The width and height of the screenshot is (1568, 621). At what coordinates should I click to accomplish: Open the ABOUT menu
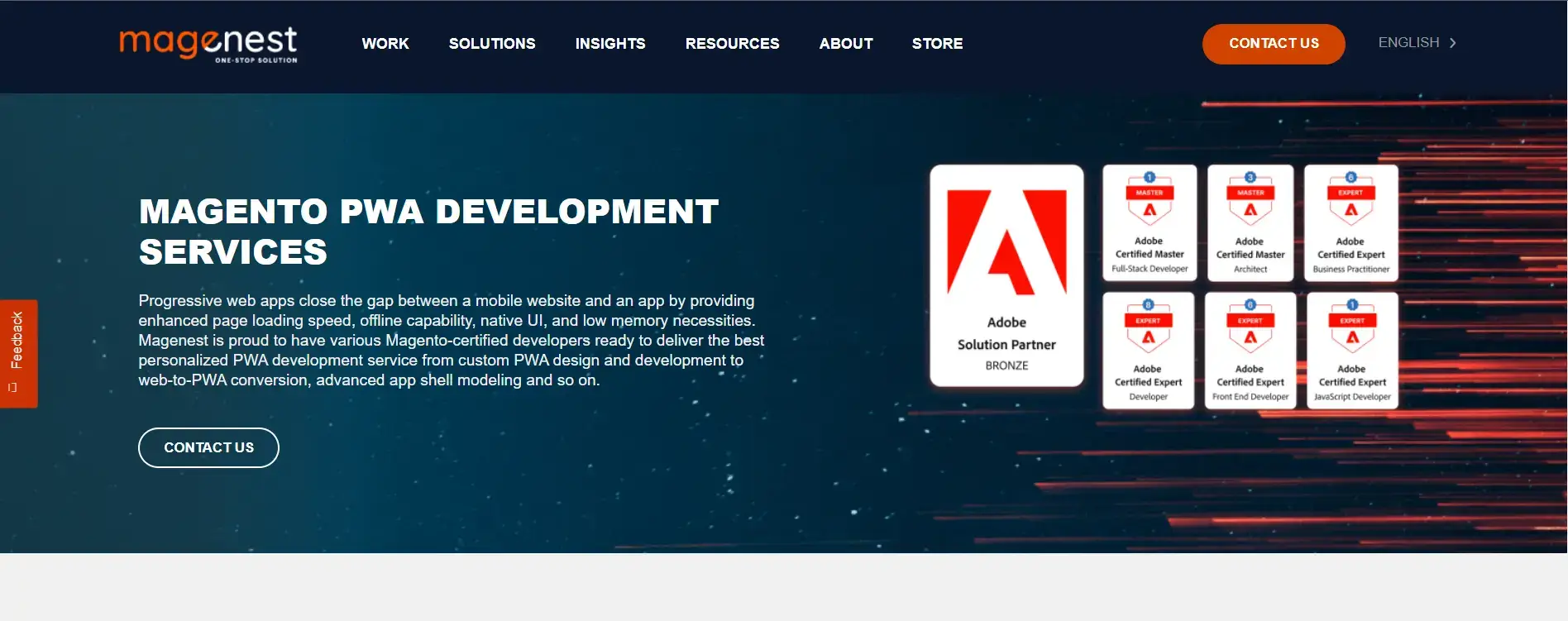[846, 44]
